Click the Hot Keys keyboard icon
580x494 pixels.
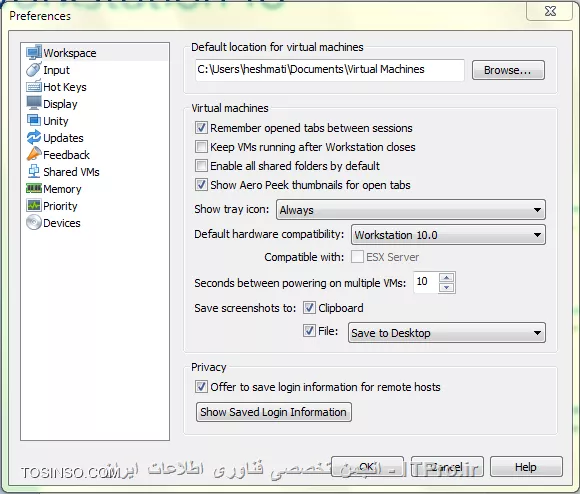(34, 87)
